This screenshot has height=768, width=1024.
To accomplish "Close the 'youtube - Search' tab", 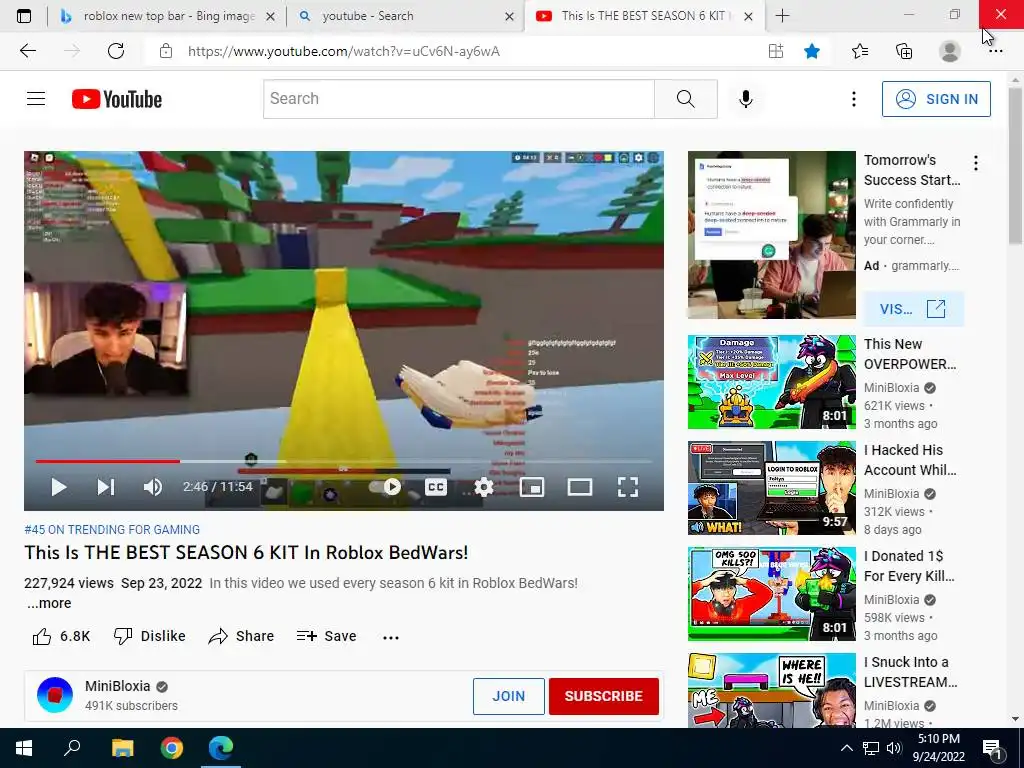I will tap(509, 16).
